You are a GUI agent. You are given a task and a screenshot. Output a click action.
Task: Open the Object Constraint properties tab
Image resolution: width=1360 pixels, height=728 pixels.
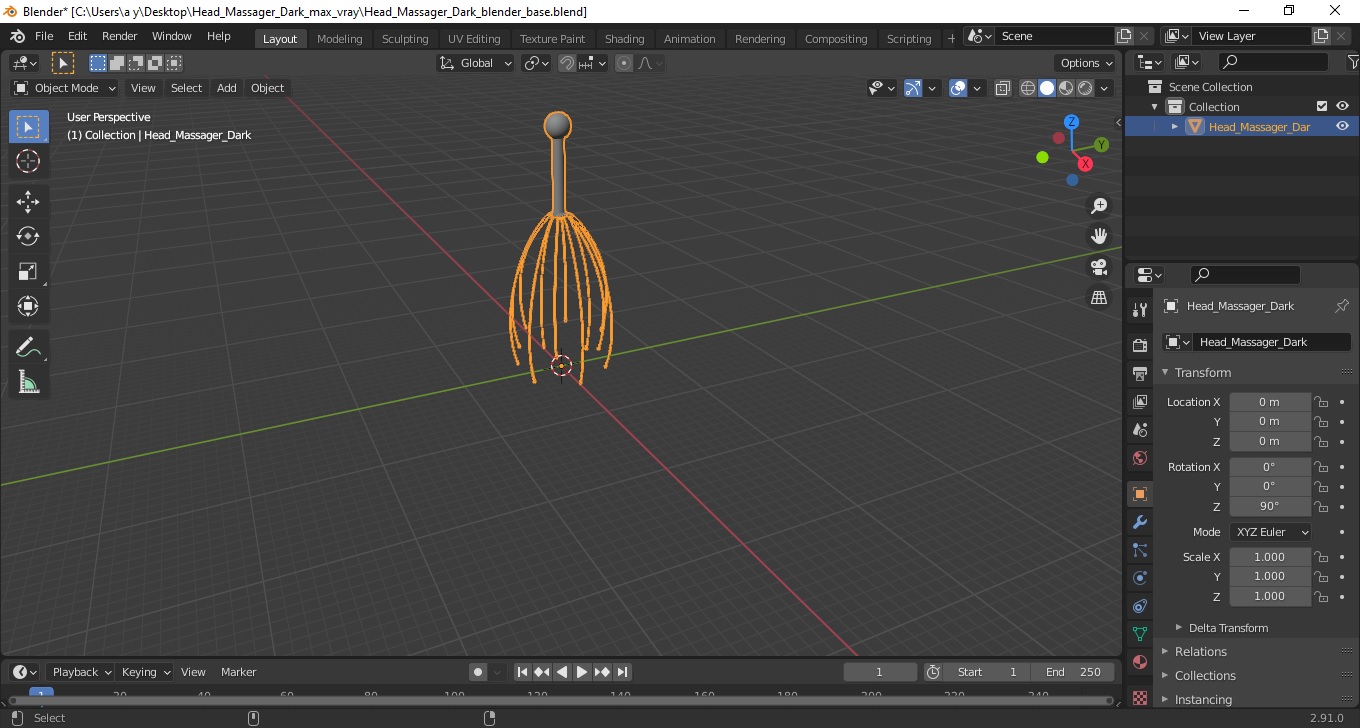pos(1139,606)
